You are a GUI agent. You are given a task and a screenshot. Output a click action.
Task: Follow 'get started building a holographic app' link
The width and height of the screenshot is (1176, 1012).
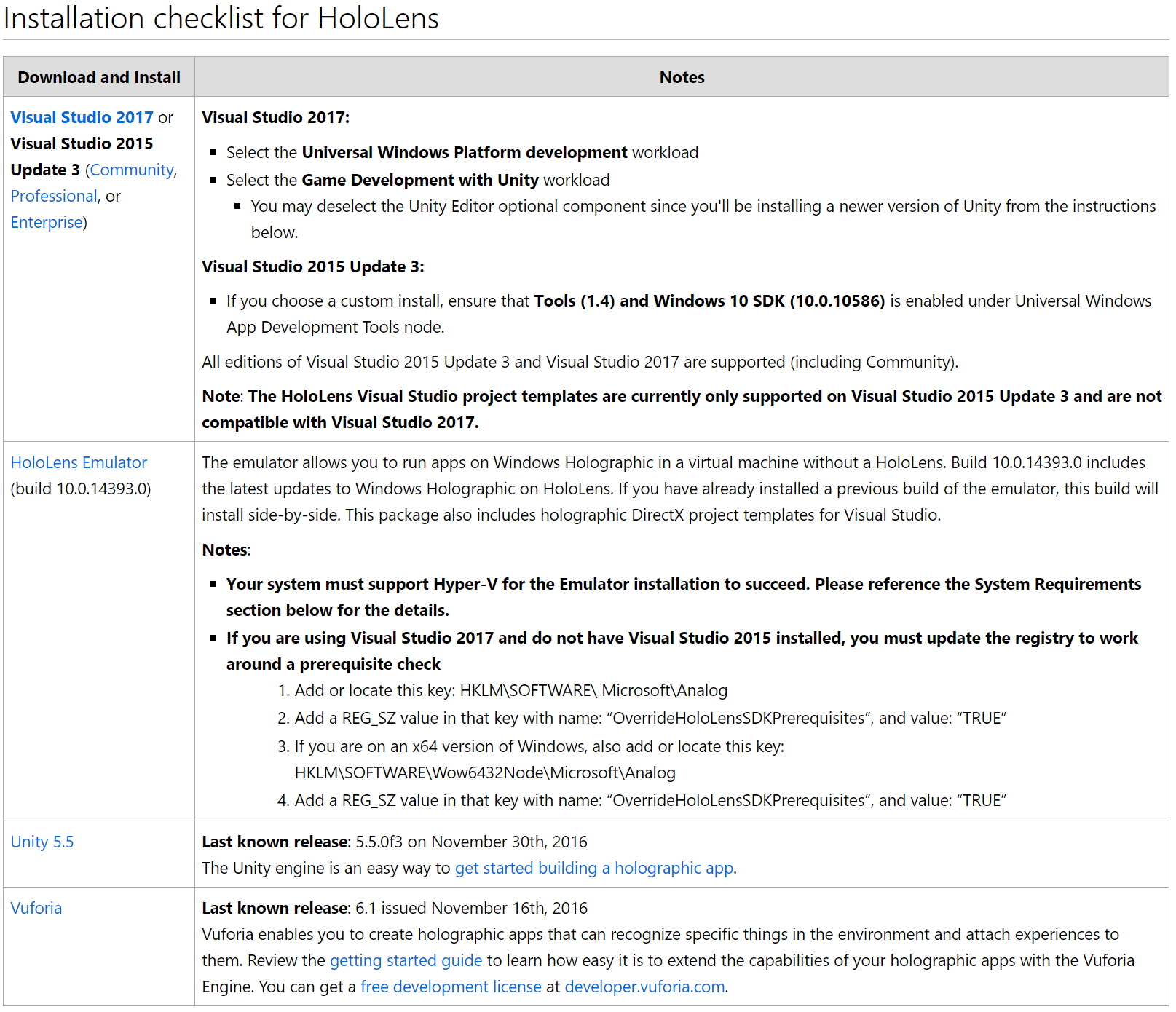(x=594, y=868)
